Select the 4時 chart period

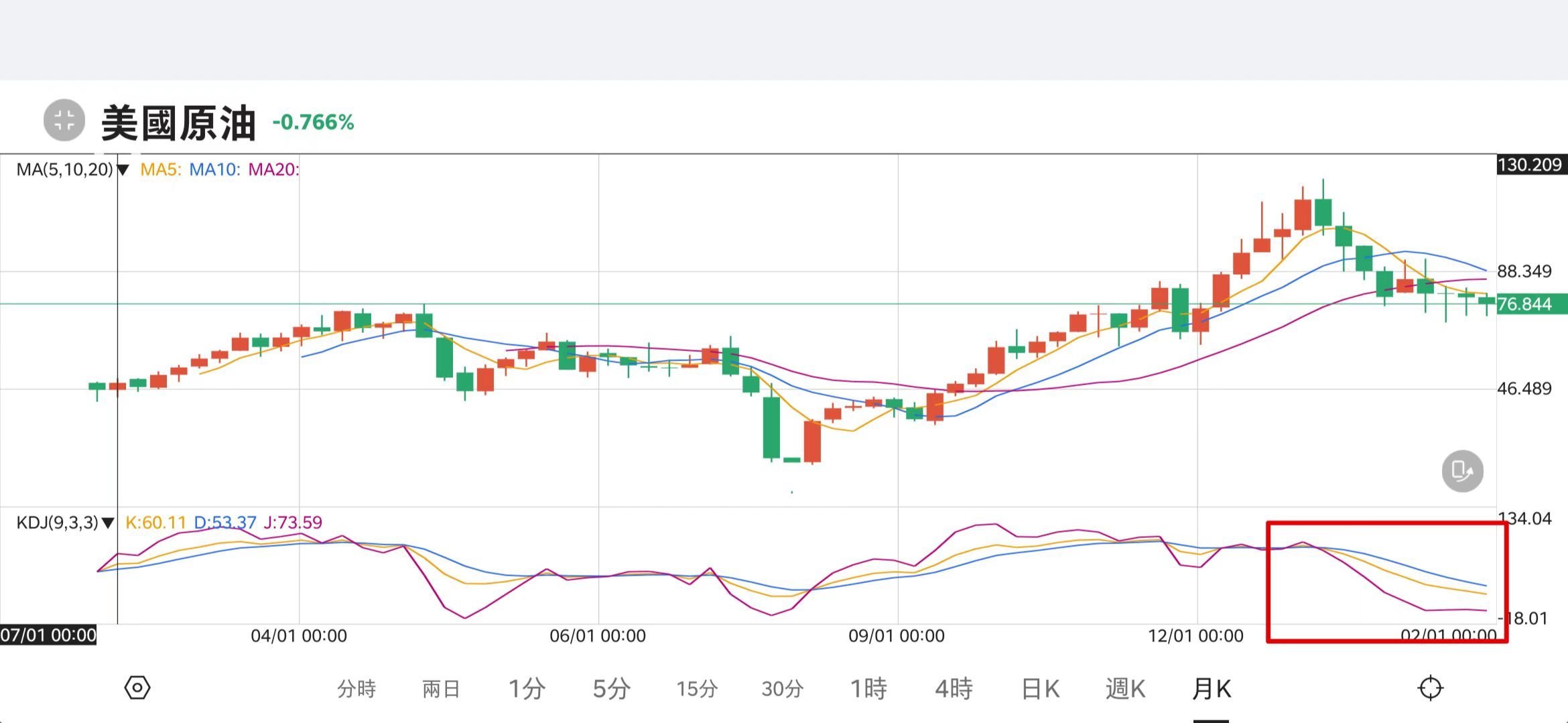[x=954, y=689]
